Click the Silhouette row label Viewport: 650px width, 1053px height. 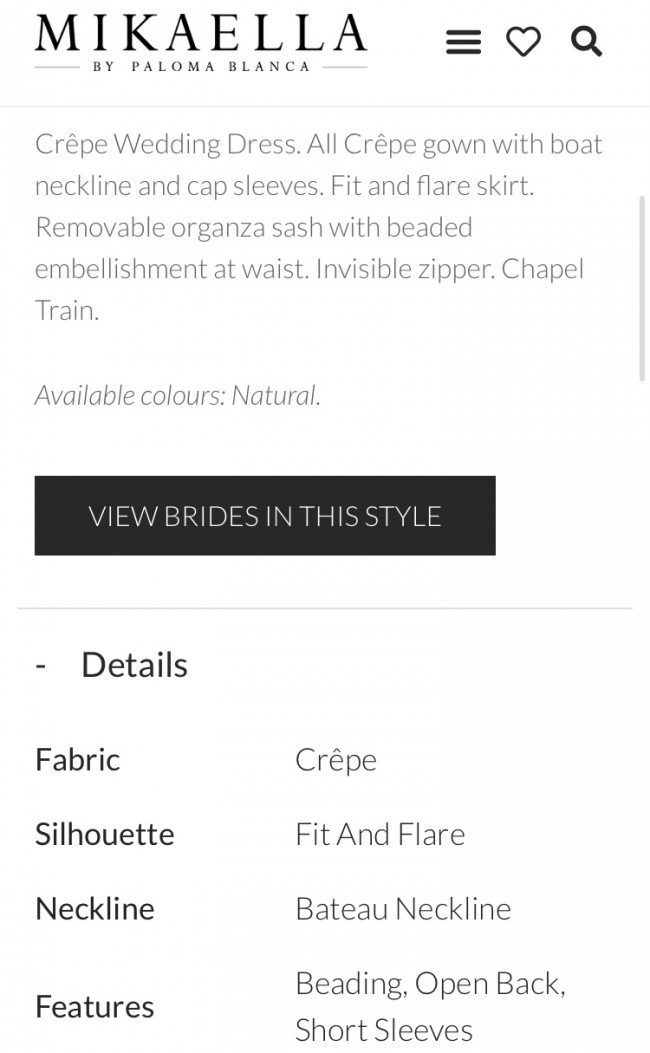pos(105,833)
